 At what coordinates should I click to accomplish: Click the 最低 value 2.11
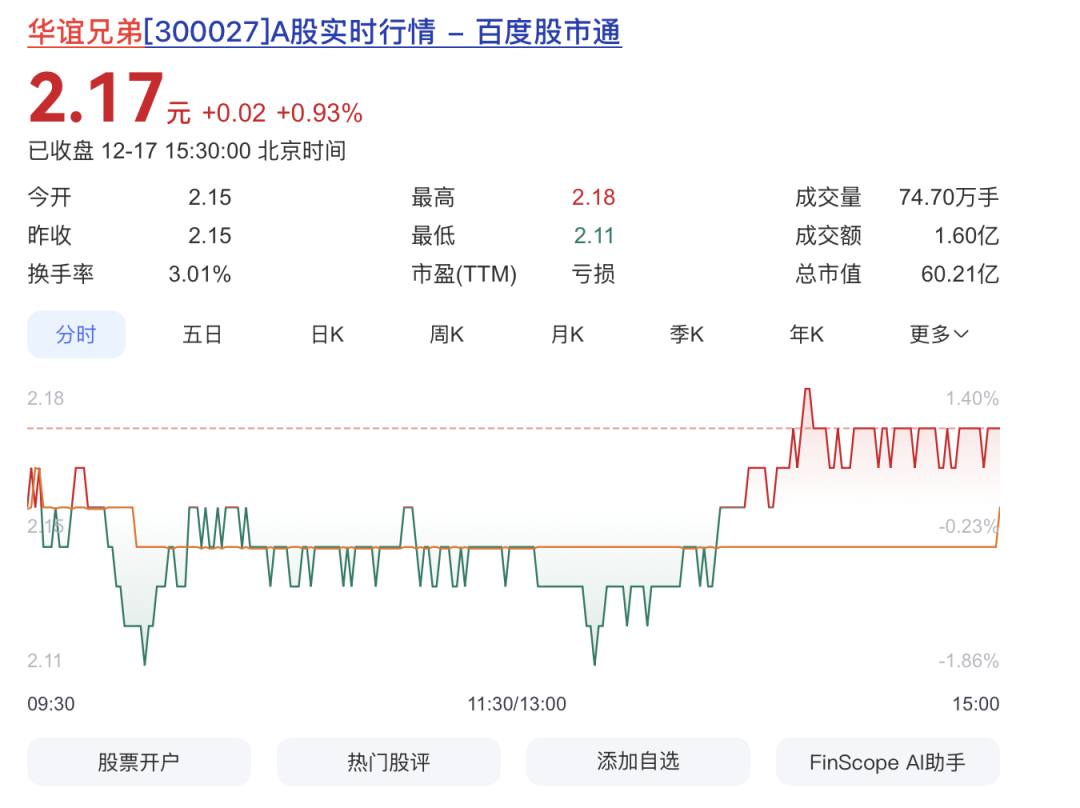(593, 236)
